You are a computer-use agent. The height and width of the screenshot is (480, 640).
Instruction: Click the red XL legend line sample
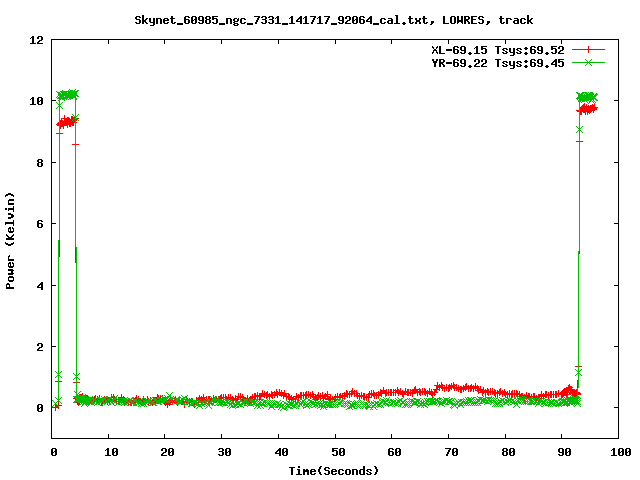pyautogui.click(x=589, y=49)
